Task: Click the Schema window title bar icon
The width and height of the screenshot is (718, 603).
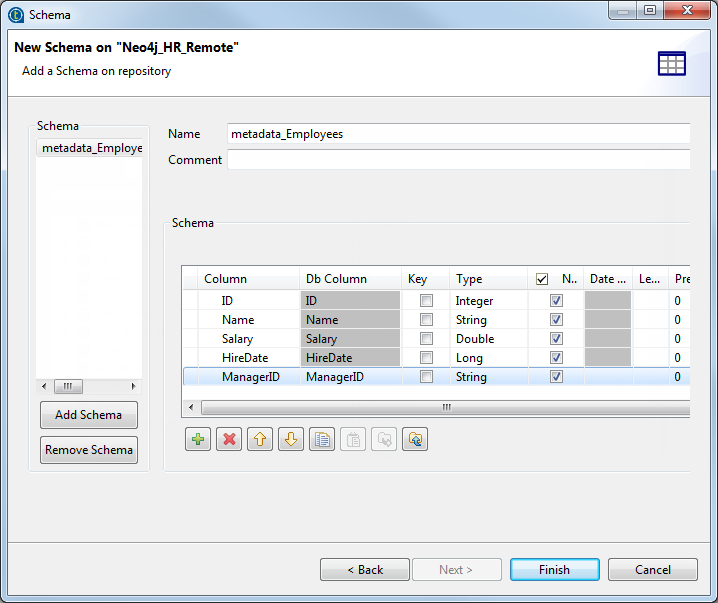Action: (x=15, y=14)
